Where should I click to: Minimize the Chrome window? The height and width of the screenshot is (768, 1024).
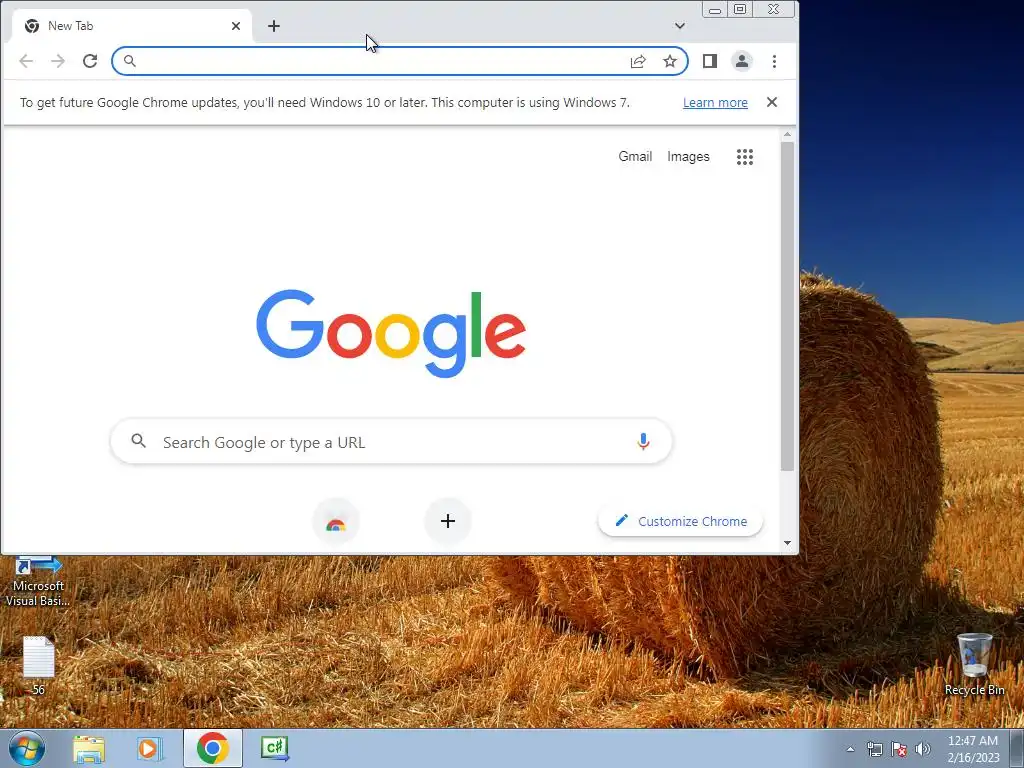coord(715,9)
